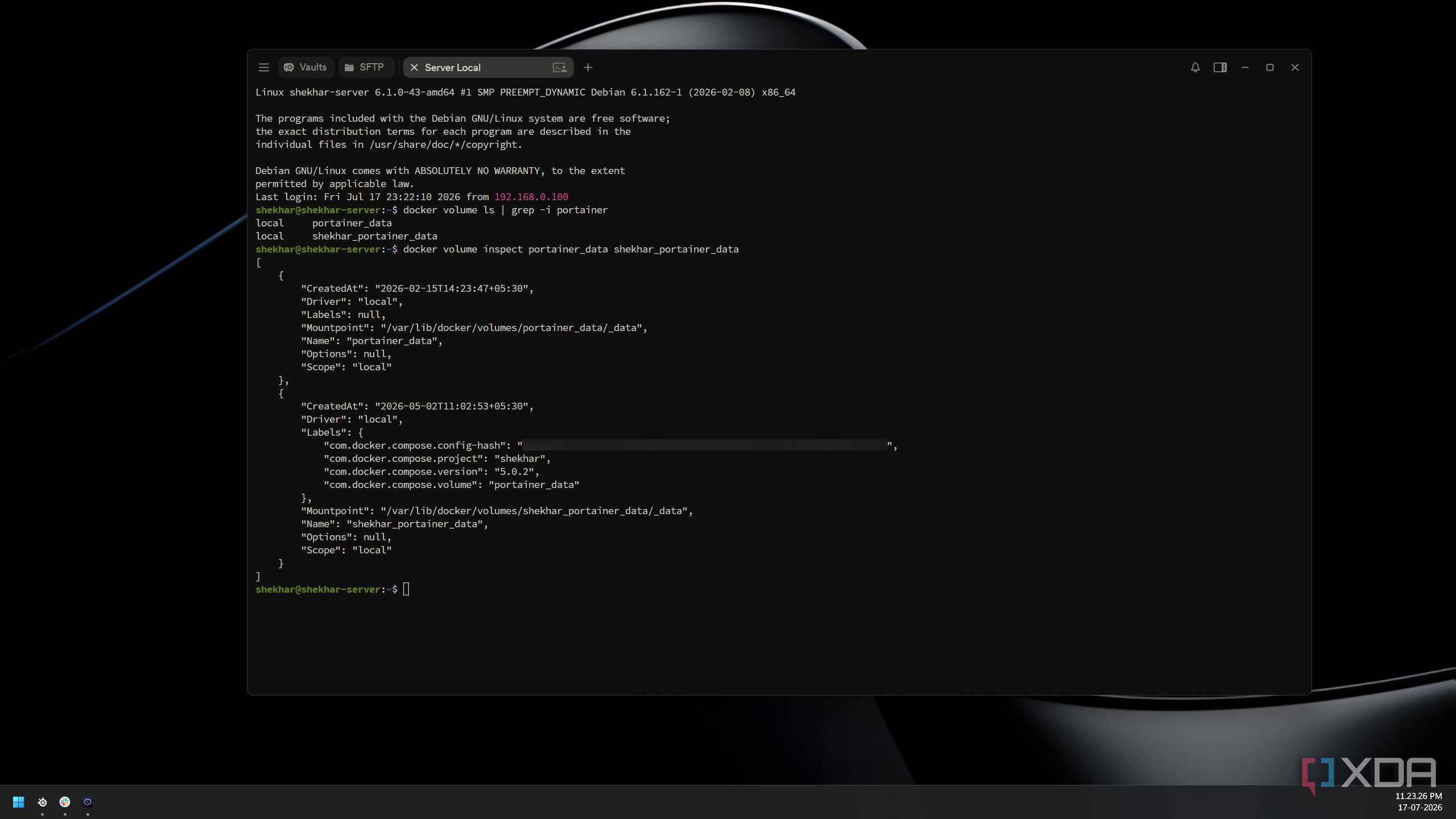Click the 'local shekhar_portainer_data' output row

tap(346, 236)
